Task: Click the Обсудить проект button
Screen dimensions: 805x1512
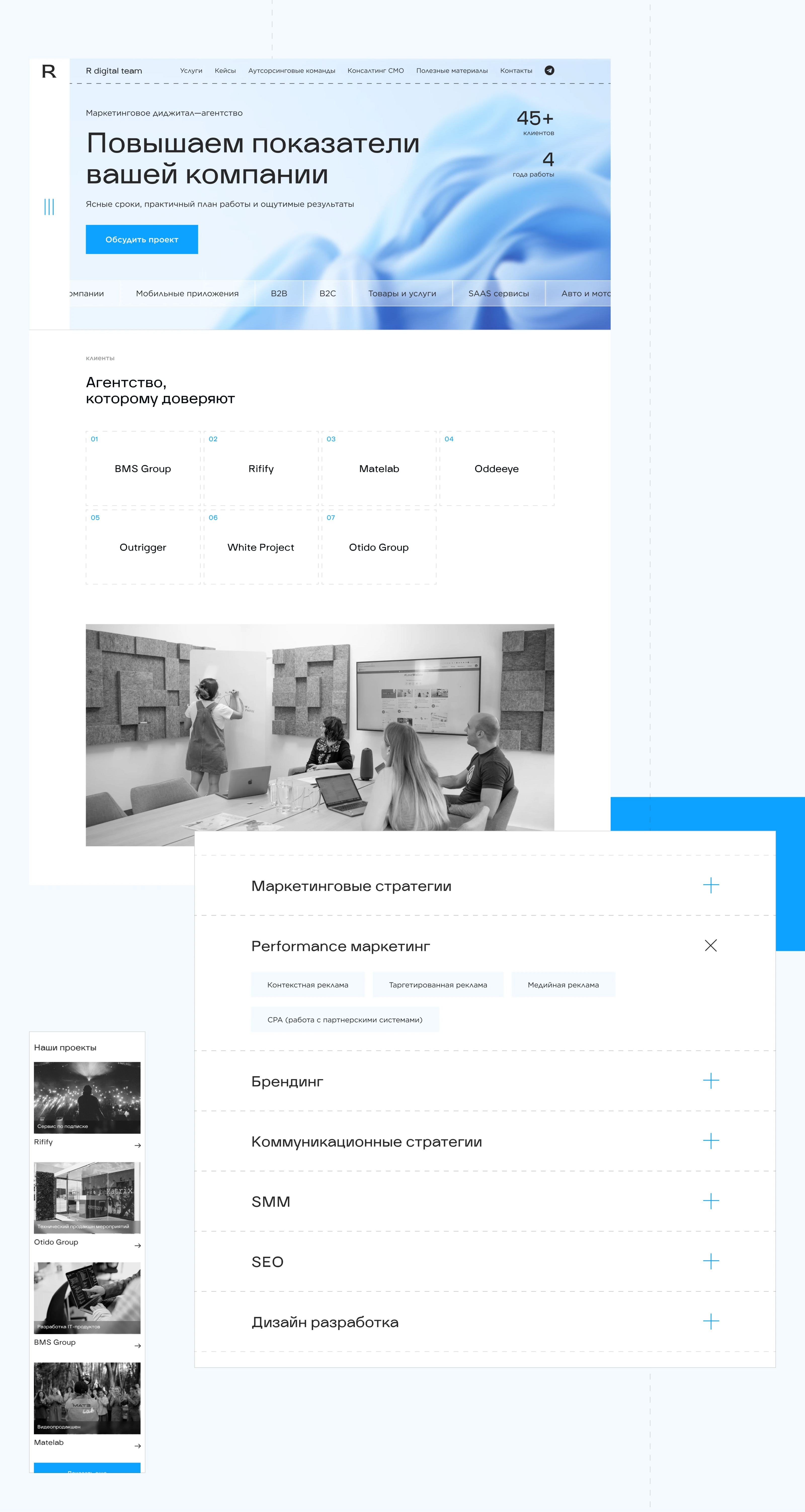Action: click(141, 240)
